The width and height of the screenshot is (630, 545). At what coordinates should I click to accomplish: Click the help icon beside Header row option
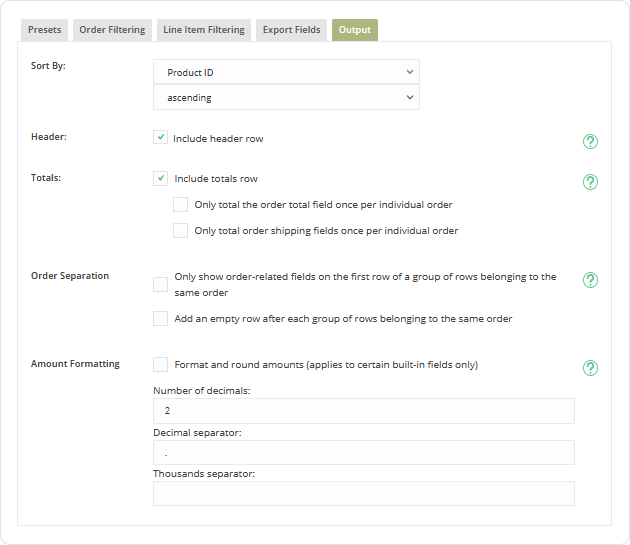click(x=590, y=142)
